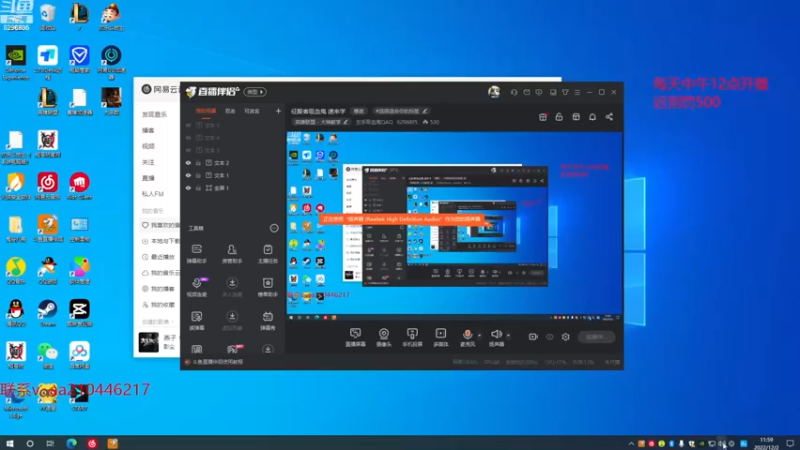Screen dimensions: 800x450
Task: Open the Recycle Bin on the desktop
Action: [x=47, y=17]
